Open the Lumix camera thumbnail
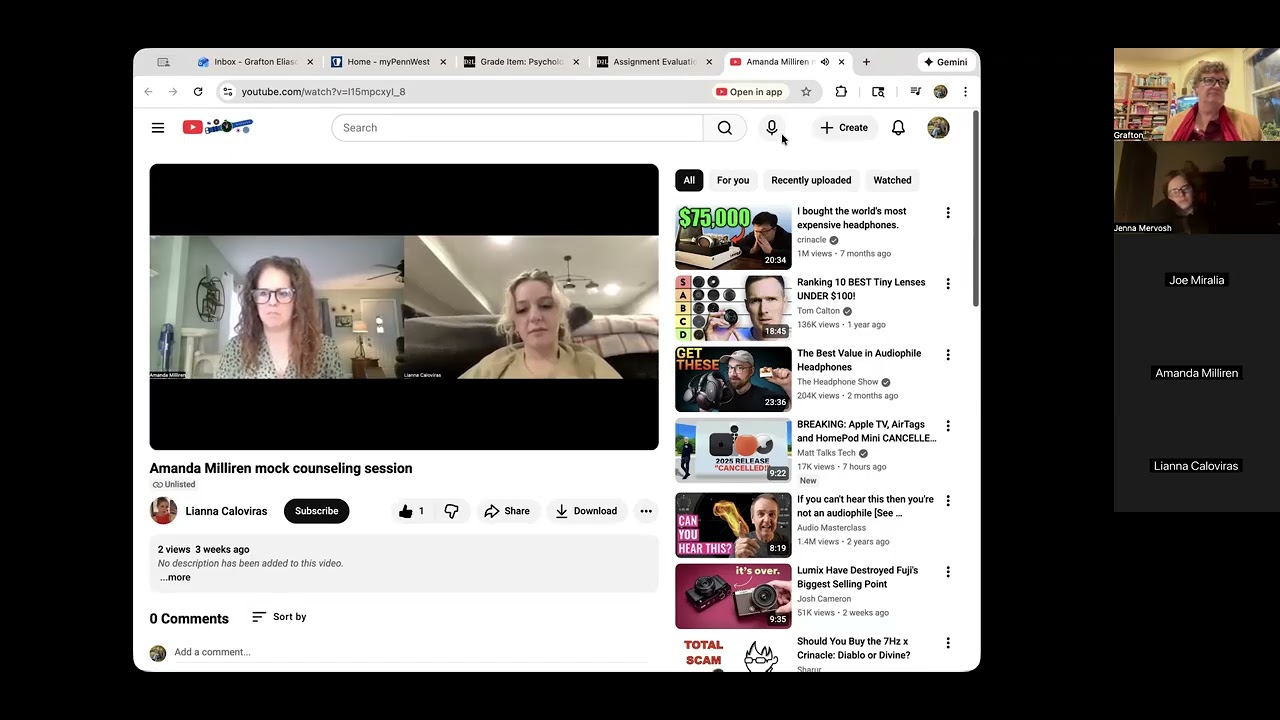The image size is (1280, 720). (733, 596)
